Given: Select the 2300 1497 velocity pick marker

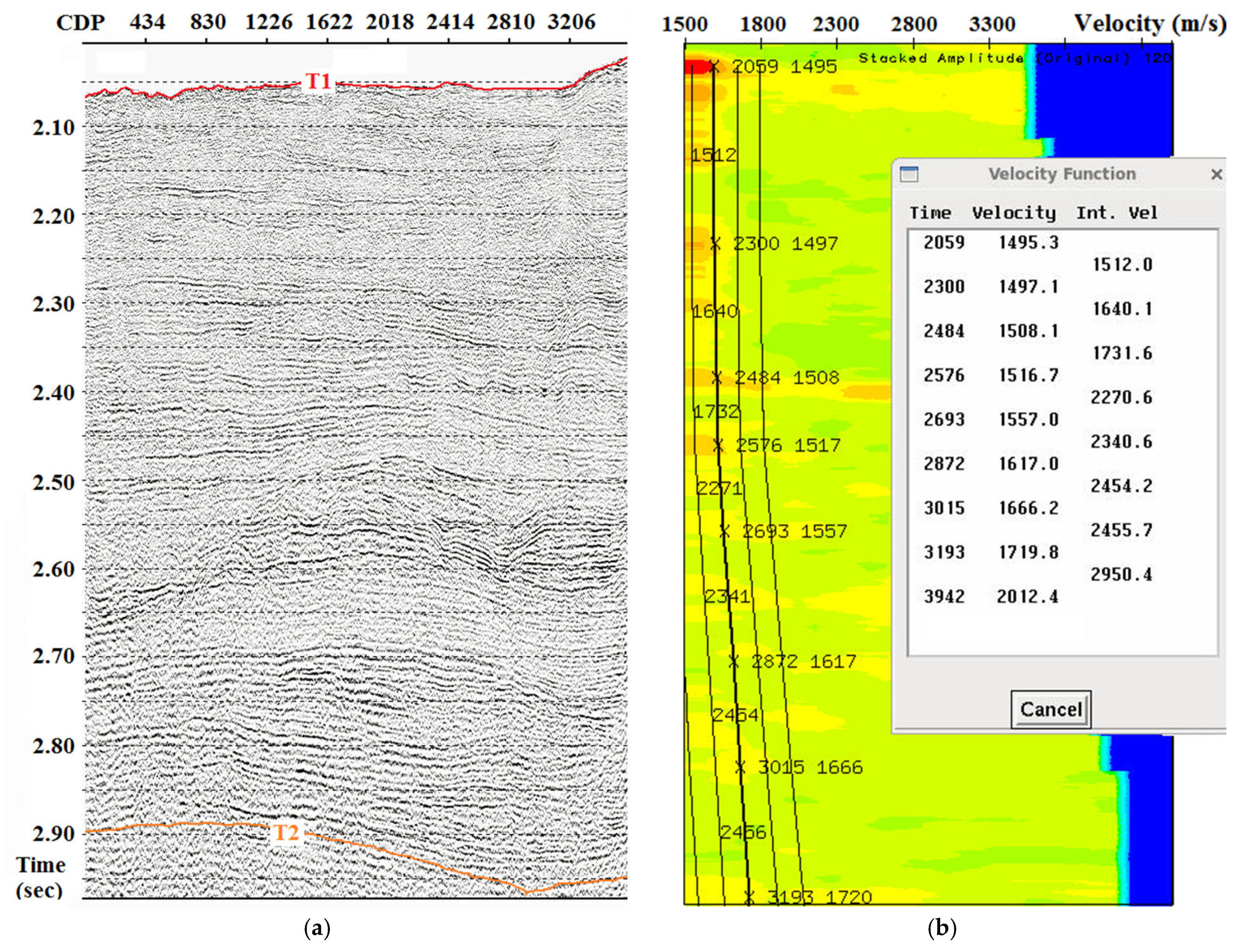Looking at the screenshot, I should [x=715, y=244].
